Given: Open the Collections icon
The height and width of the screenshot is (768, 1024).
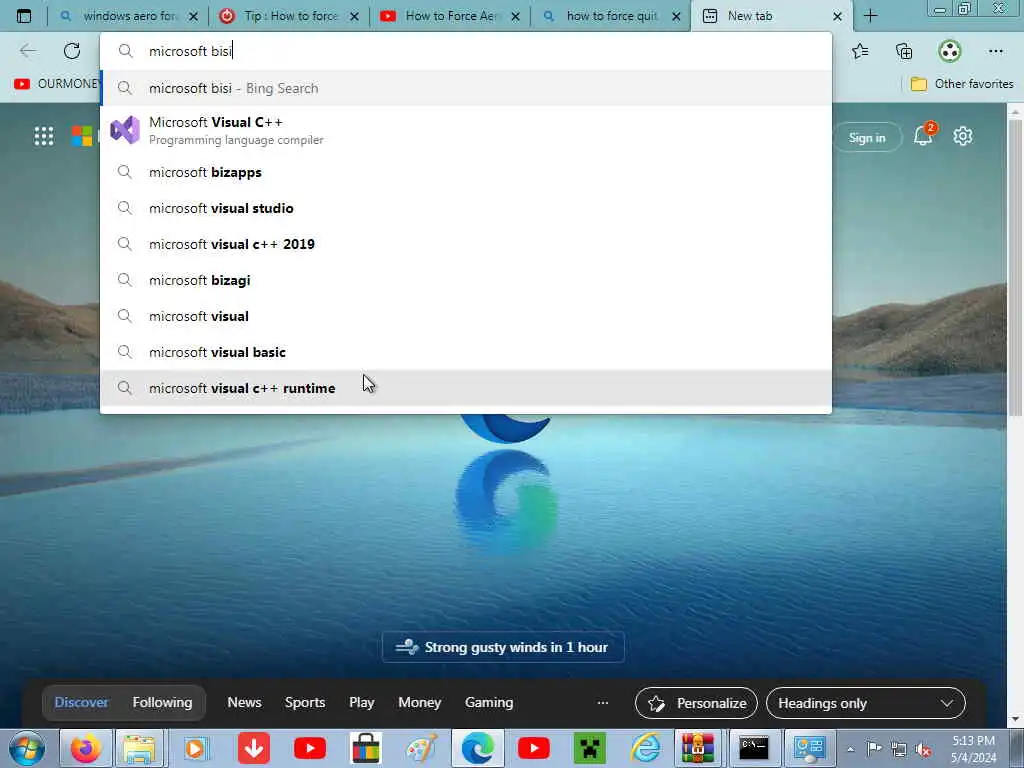Looking at the screenshot, I should pos(904,51).
